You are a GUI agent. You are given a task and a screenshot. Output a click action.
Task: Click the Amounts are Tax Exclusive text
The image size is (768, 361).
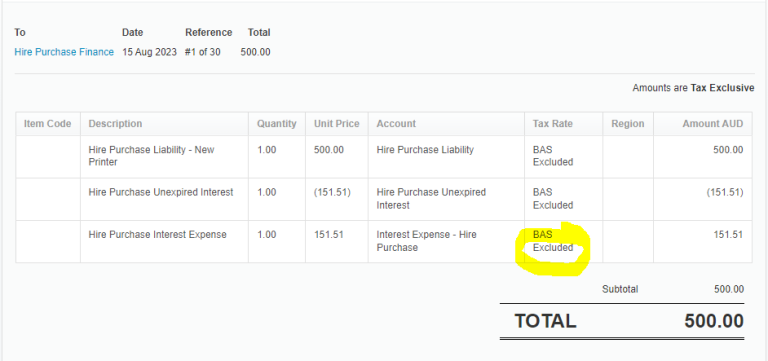coord(693,88)
